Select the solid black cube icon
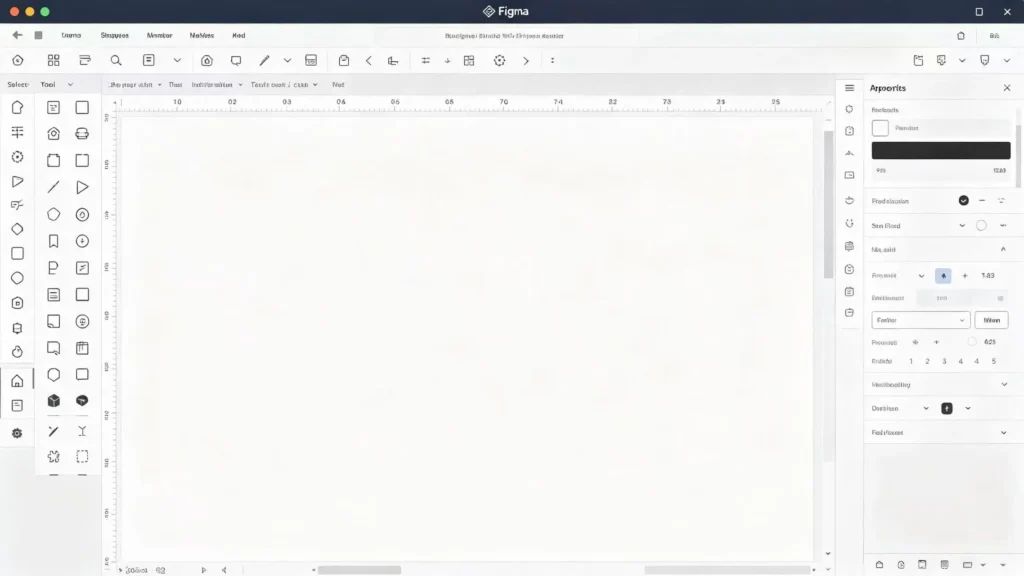1024x576 pixels. [54, 401]
